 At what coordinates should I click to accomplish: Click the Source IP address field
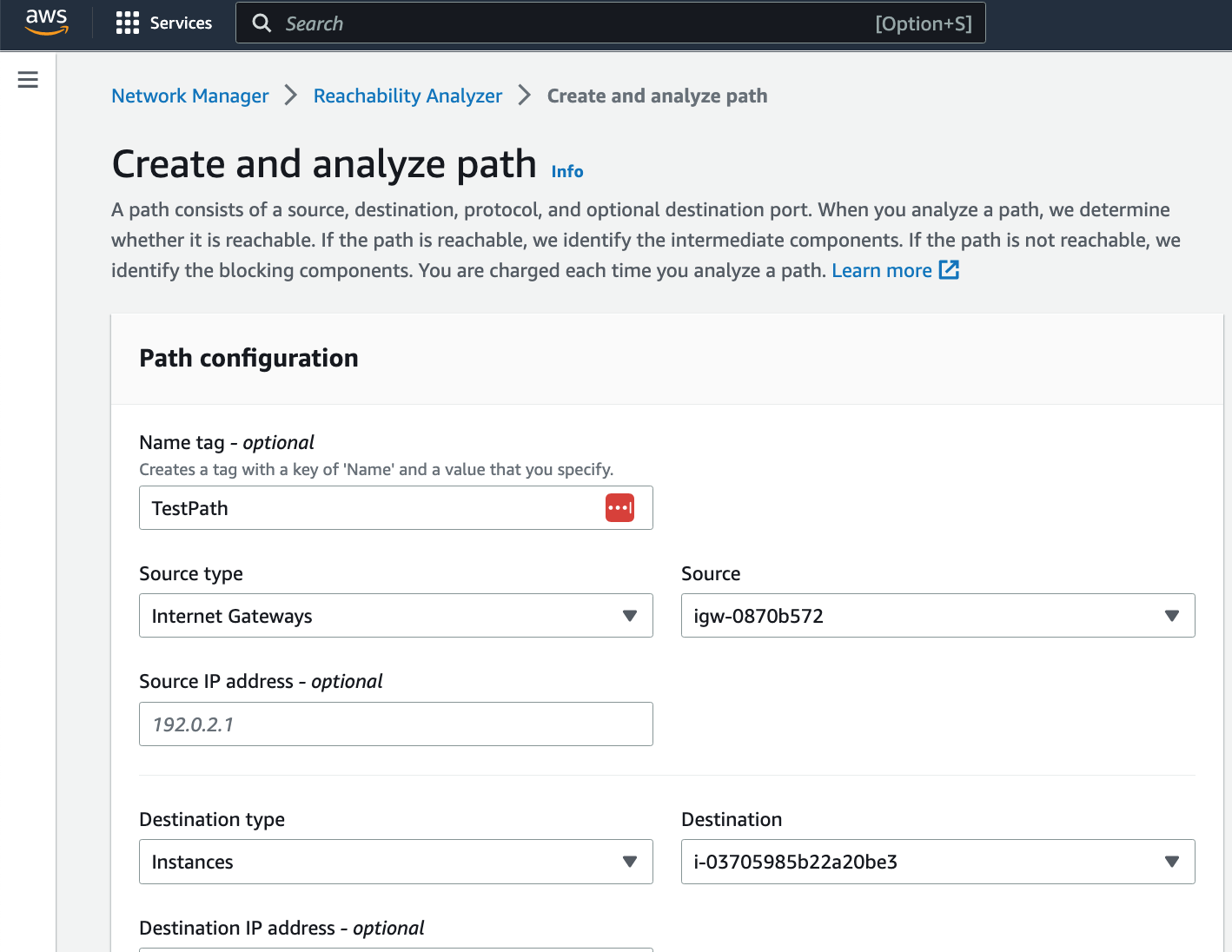(x=395, y=724)
